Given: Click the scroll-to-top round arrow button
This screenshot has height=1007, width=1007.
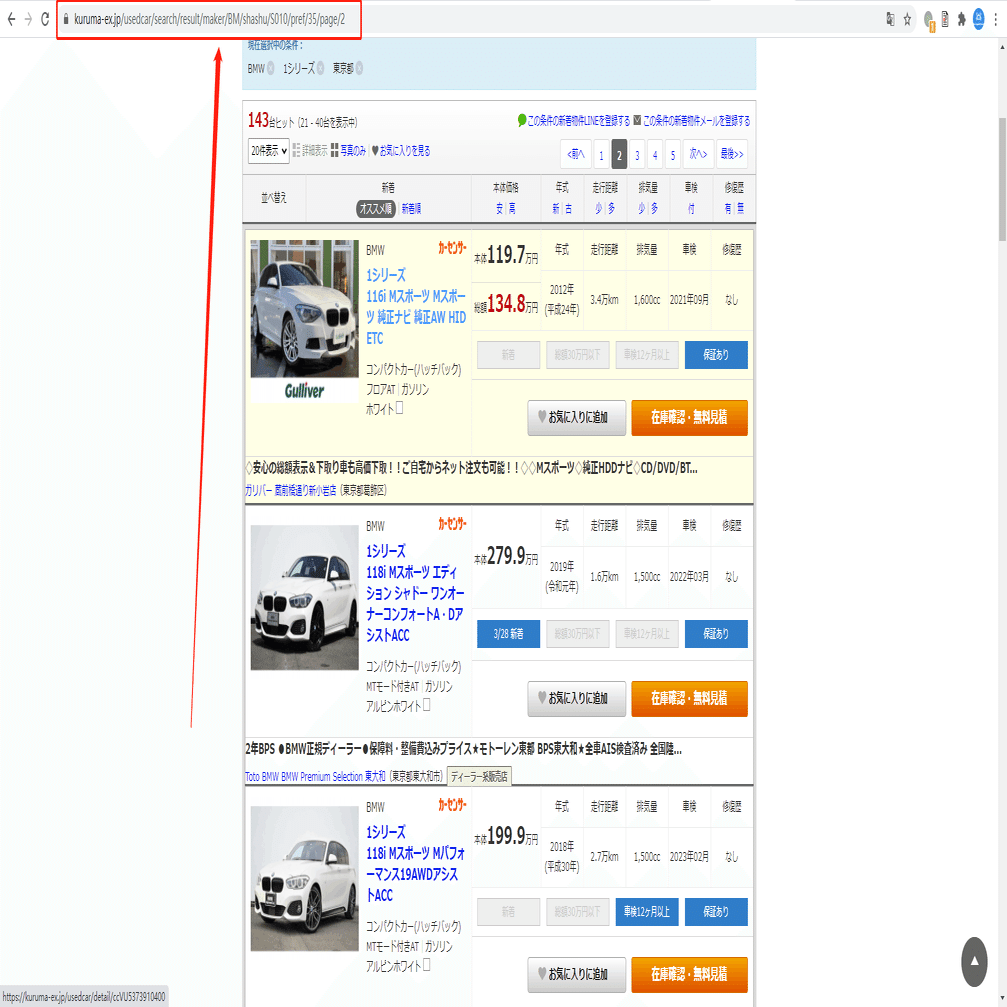Looking at the screenshot, I should point(974,961).
